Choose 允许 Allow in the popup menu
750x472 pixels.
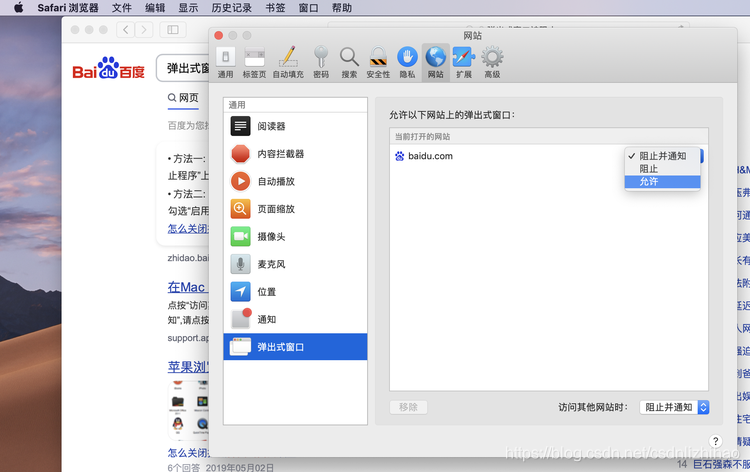pyautogui.click(x=662, y=182)
